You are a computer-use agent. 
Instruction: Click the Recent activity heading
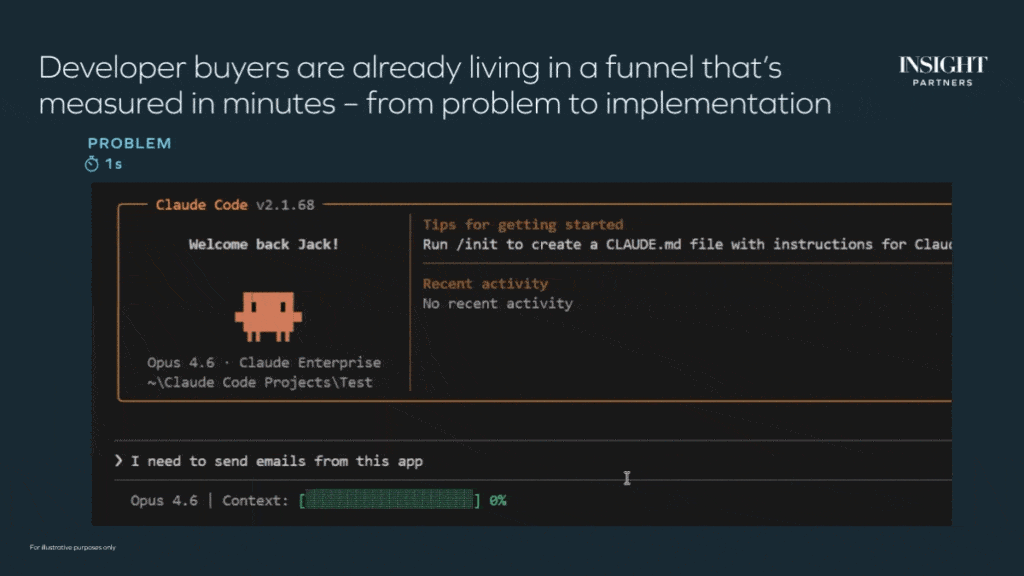coord(485,284)
